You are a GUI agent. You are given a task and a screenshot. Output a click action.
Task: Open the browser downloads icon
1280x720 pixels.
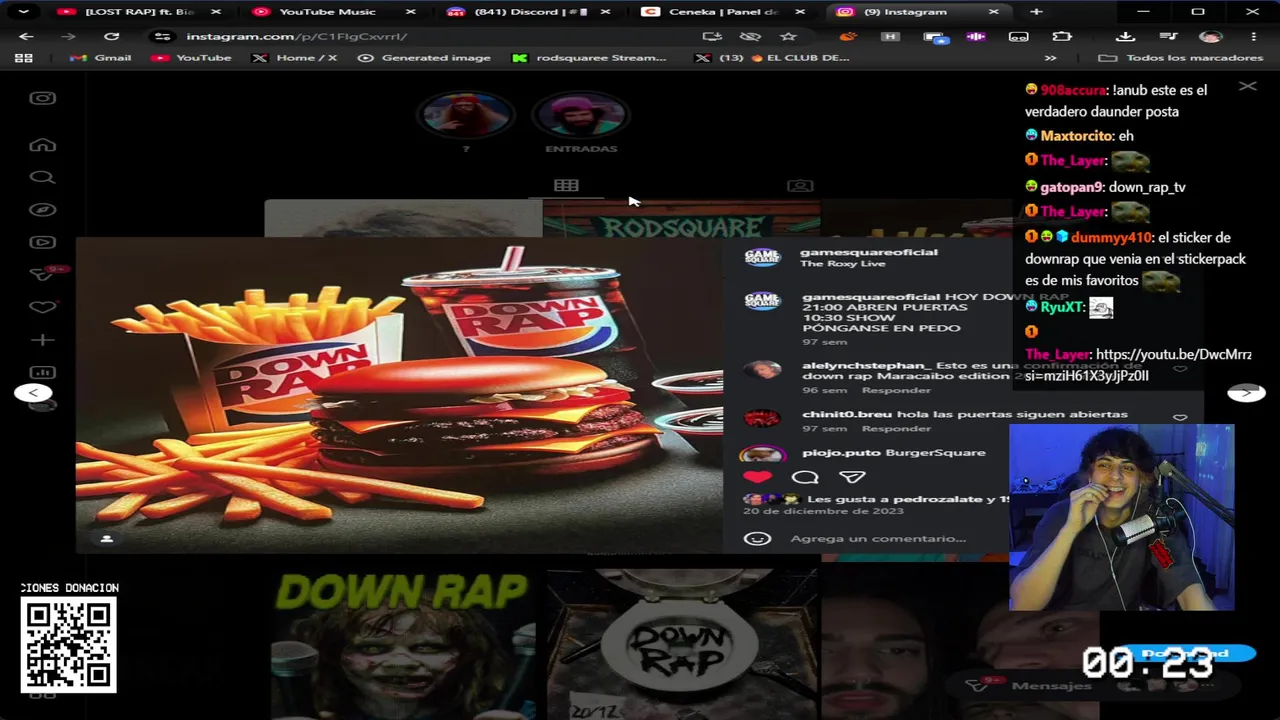pos(1125,36)
